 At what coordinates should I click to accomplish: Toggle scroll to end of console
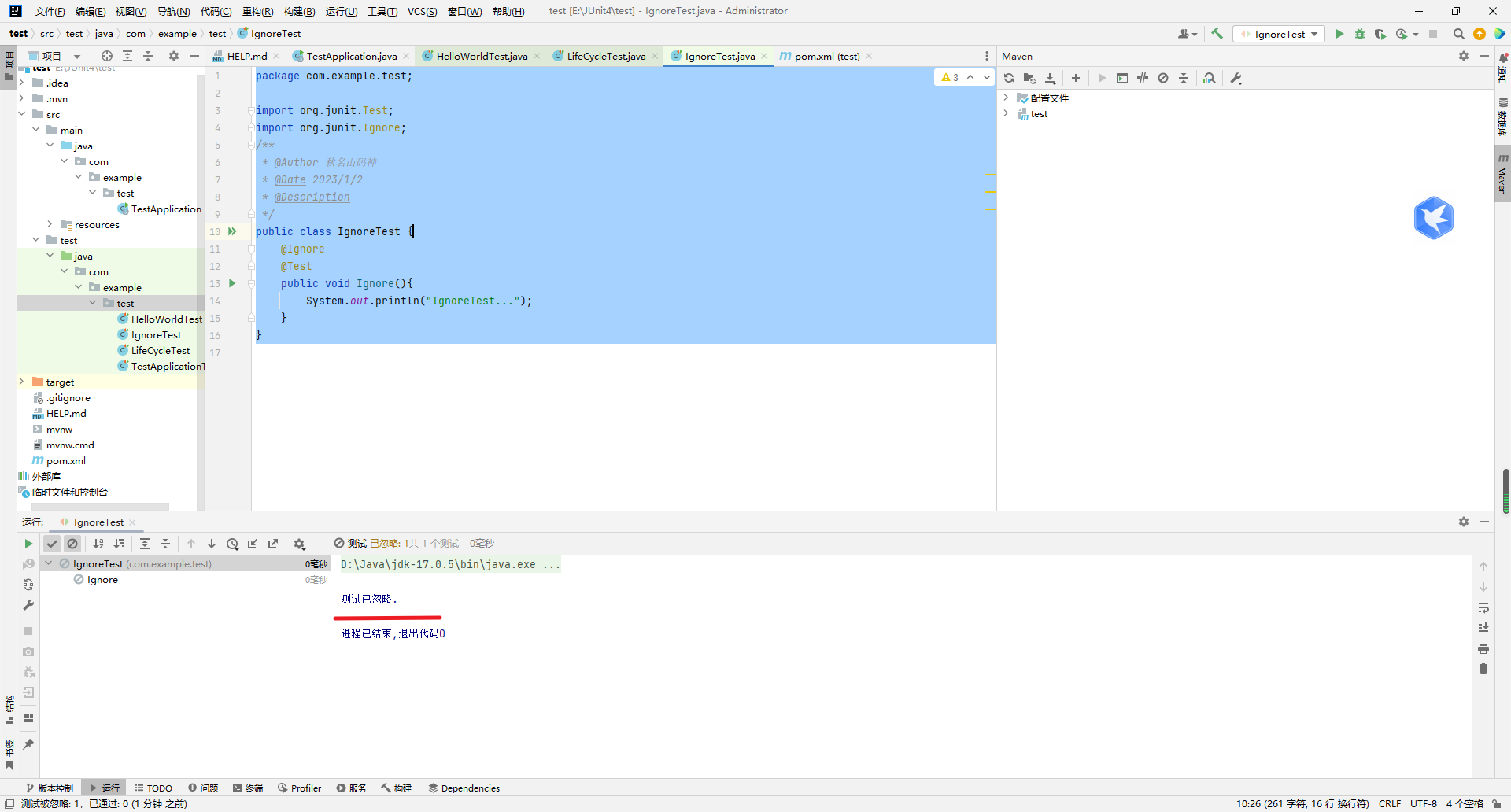tap(1483, 628)
